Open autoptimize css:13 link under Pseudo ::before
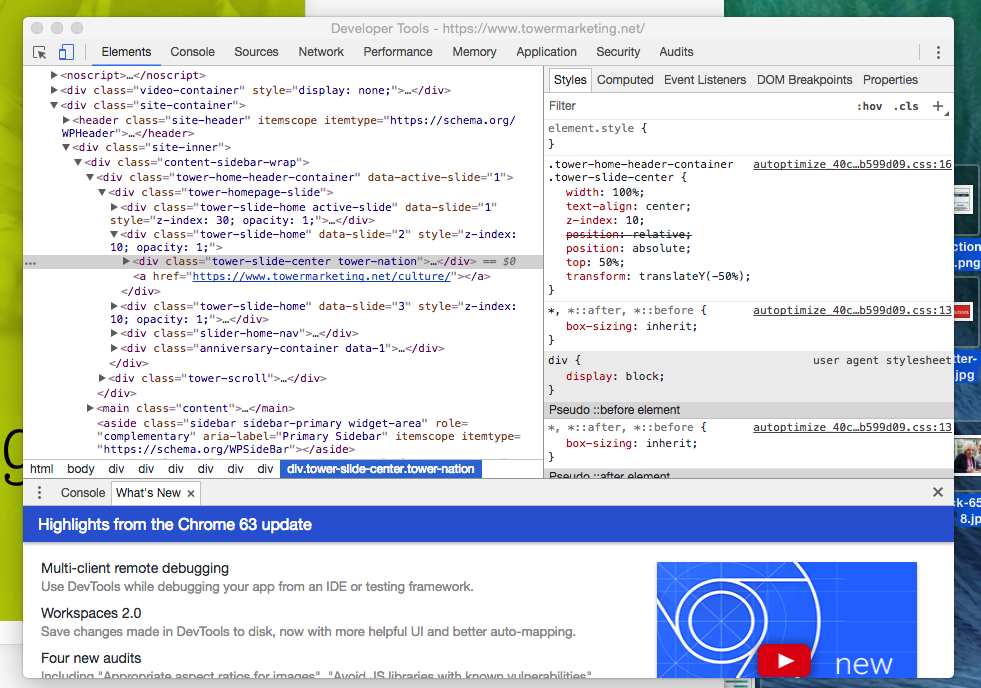The height and width of the screenshot is (688, 981). pos(852,427)
